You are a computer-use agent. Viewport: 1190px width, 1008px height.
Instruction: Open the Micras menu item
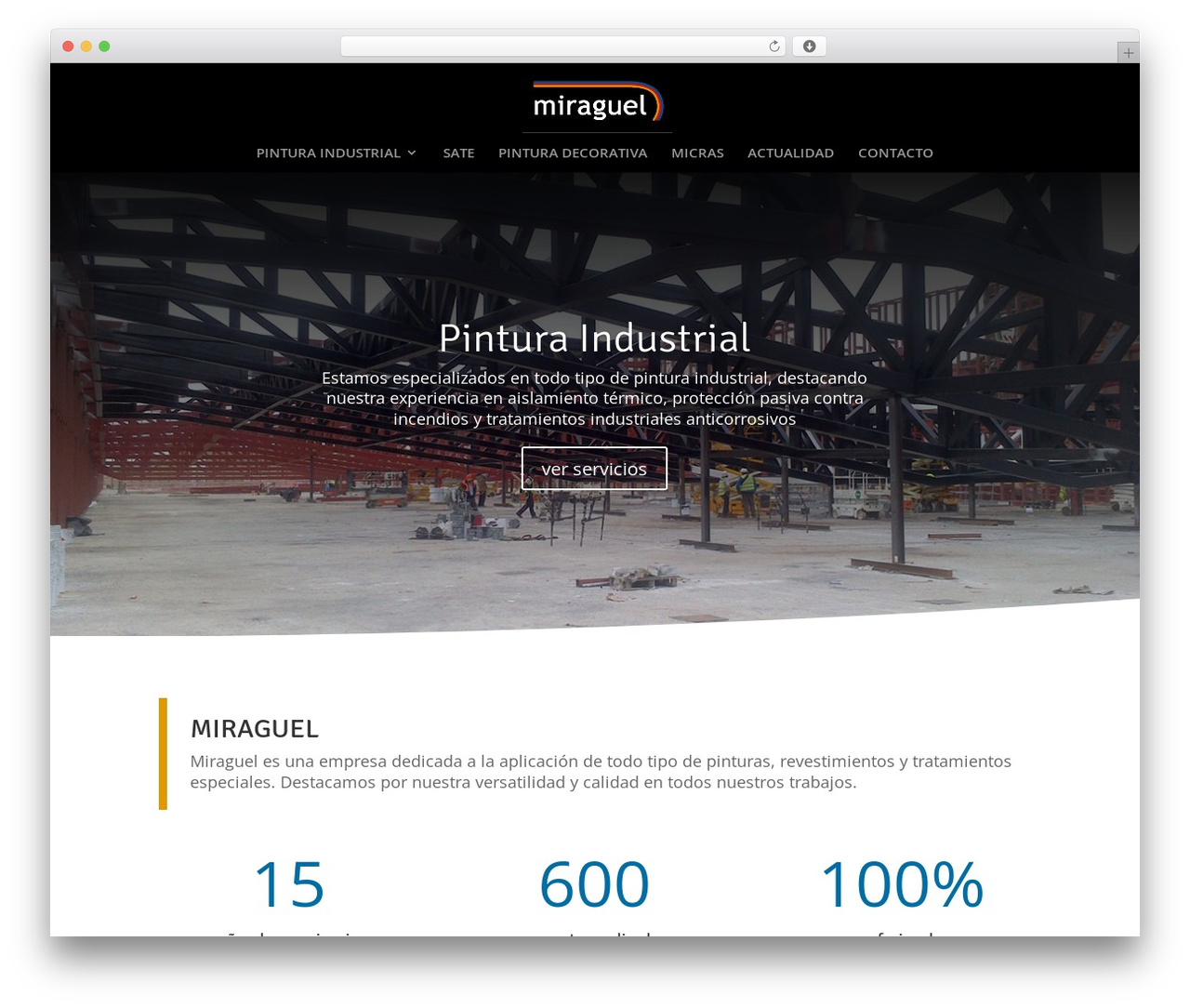pyautogui.click(x=697, y=153)
